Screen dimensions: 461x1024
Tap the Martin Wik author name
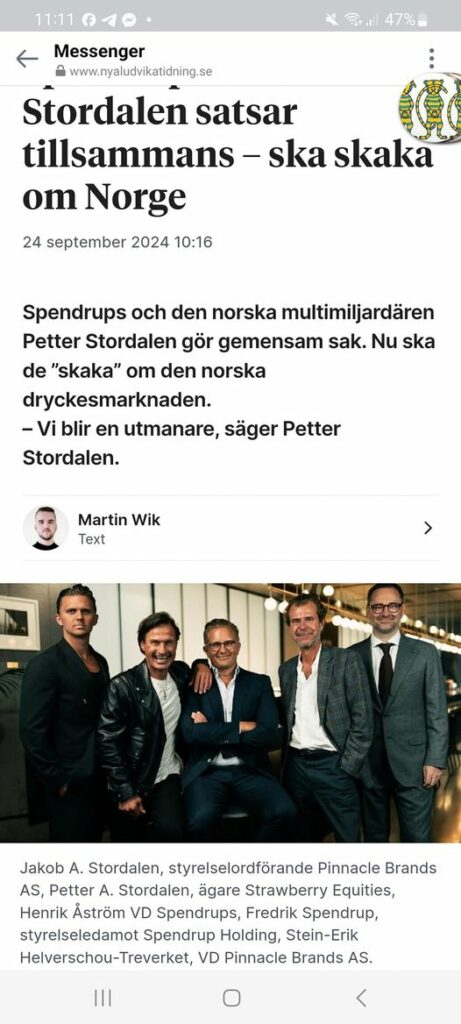click(119, 520)
